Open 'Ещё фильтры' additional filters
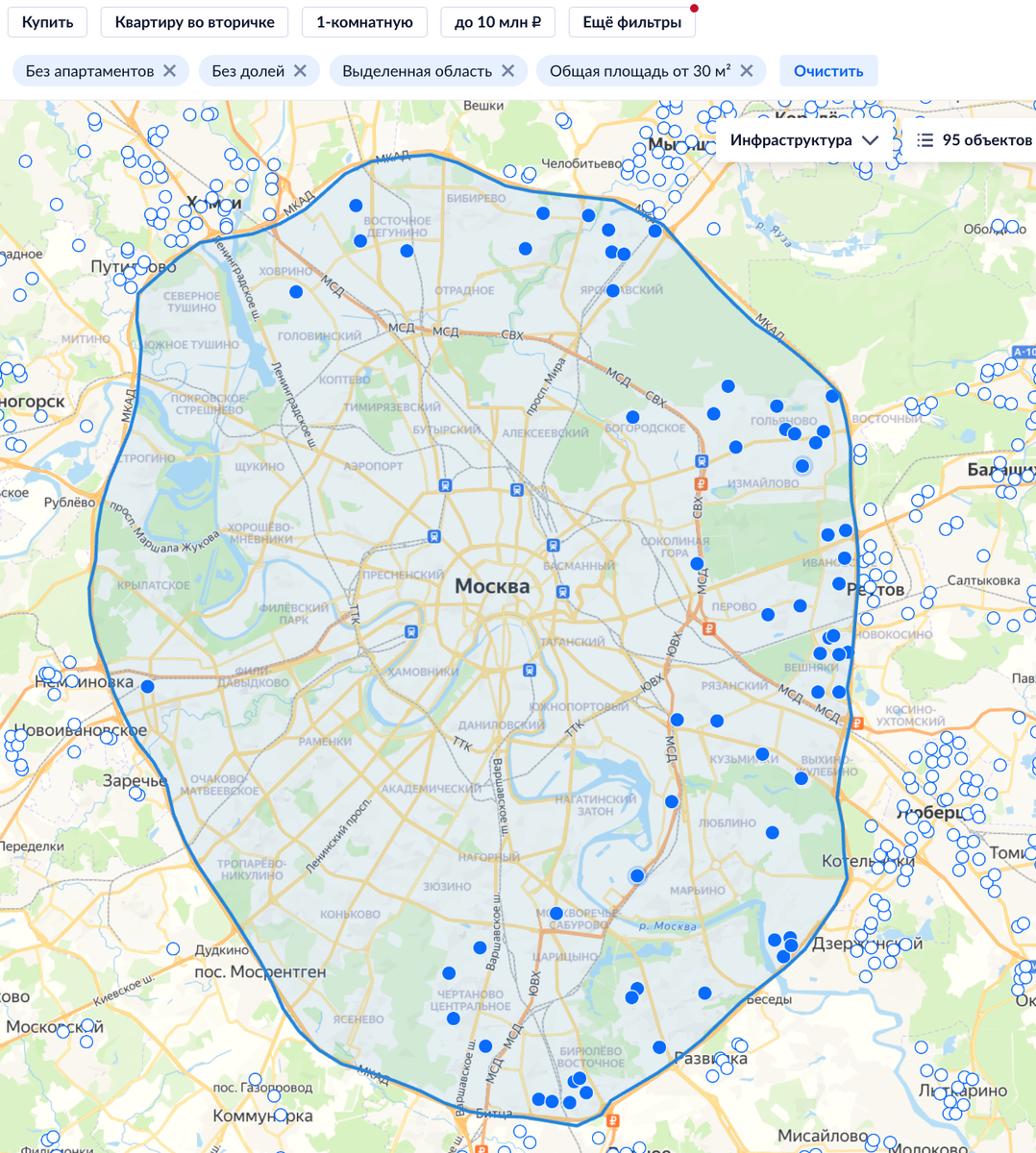The height and width of the screenshot is (1153, 1036). (632, 22)
